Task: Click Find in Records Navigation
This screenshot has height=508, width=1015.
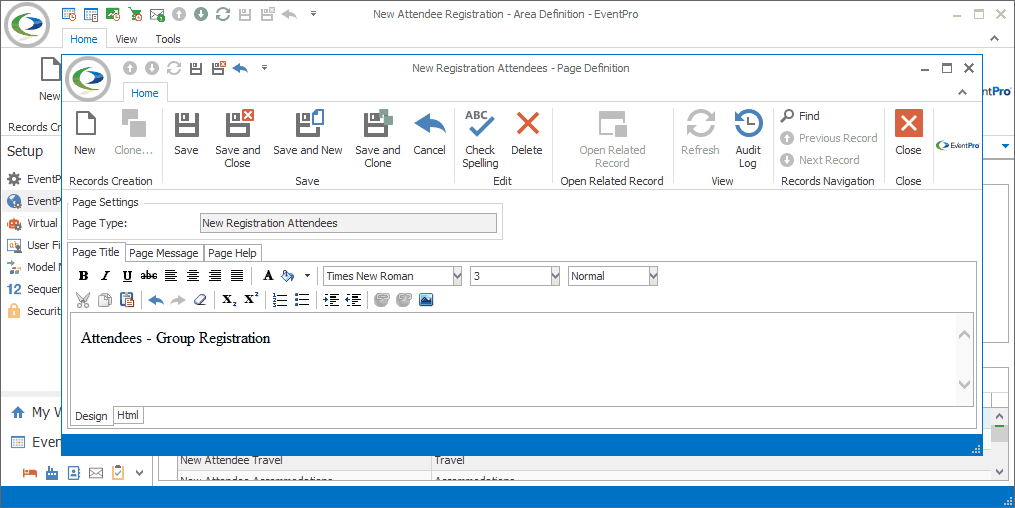Action: [x=800, y=116]
